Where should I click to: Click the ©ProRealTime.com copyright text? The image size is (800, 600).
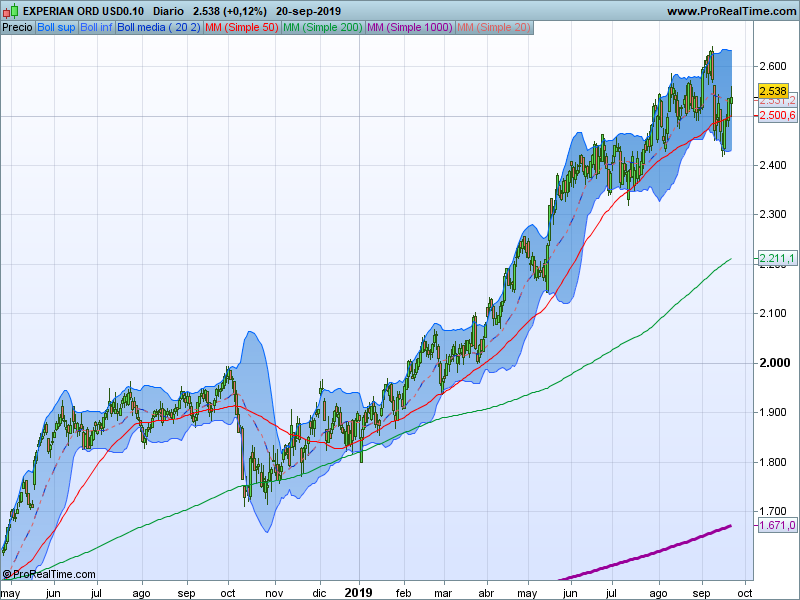click(x=49, y=574)
